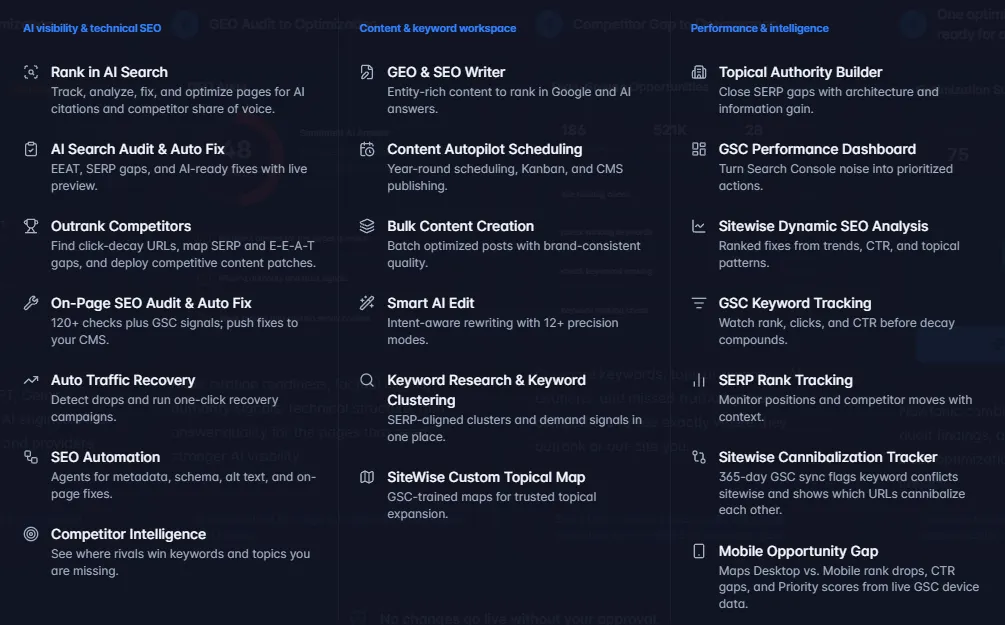Click the AI visibility & technical SEO heading
The image size is (1005, 625).
point(92,28)
